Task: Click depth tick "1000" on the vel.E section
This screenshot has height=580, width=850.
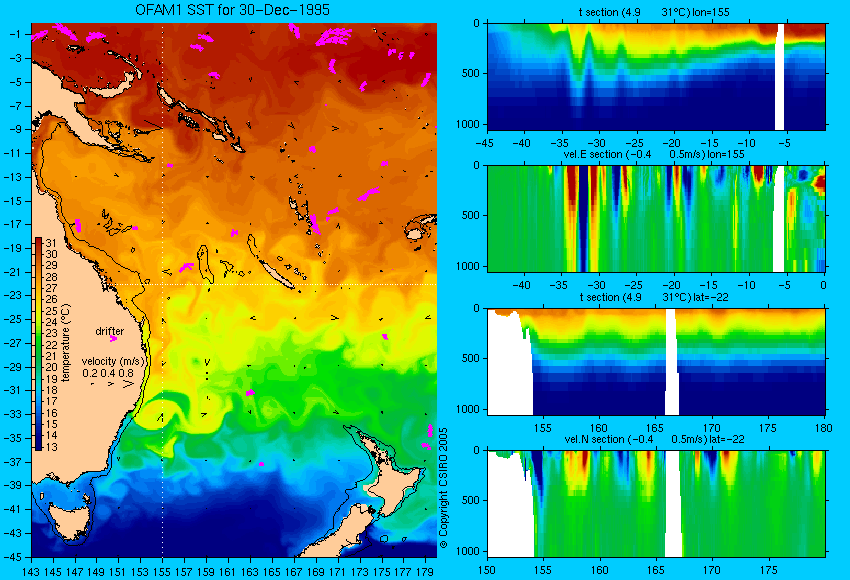Action: (468, 266)
